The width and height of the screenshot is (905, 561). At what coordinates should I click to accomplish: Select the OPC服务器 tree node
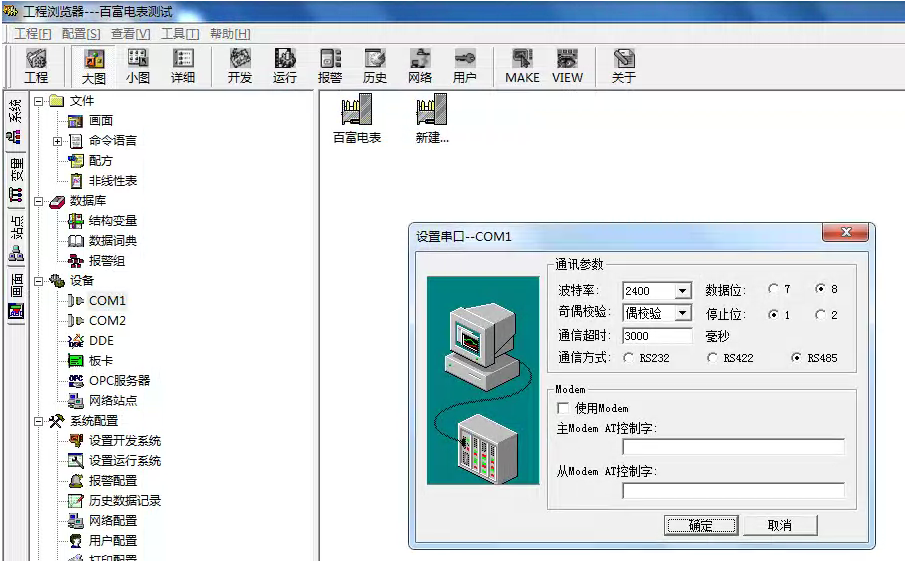coord(119,380)
